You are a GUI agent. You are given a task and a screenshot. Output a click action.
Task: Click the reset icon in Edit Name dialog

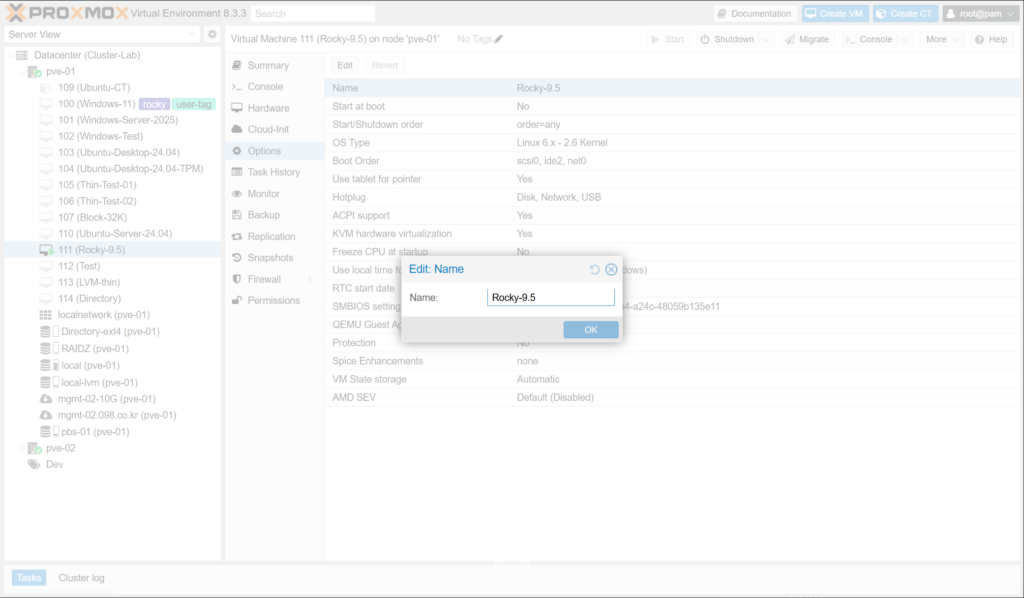(x=595, y=270)
